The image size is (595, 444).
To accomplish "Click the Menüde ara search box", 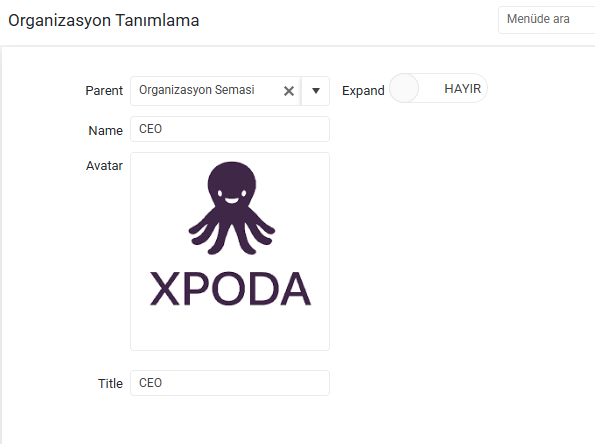I will click(546, 20).
